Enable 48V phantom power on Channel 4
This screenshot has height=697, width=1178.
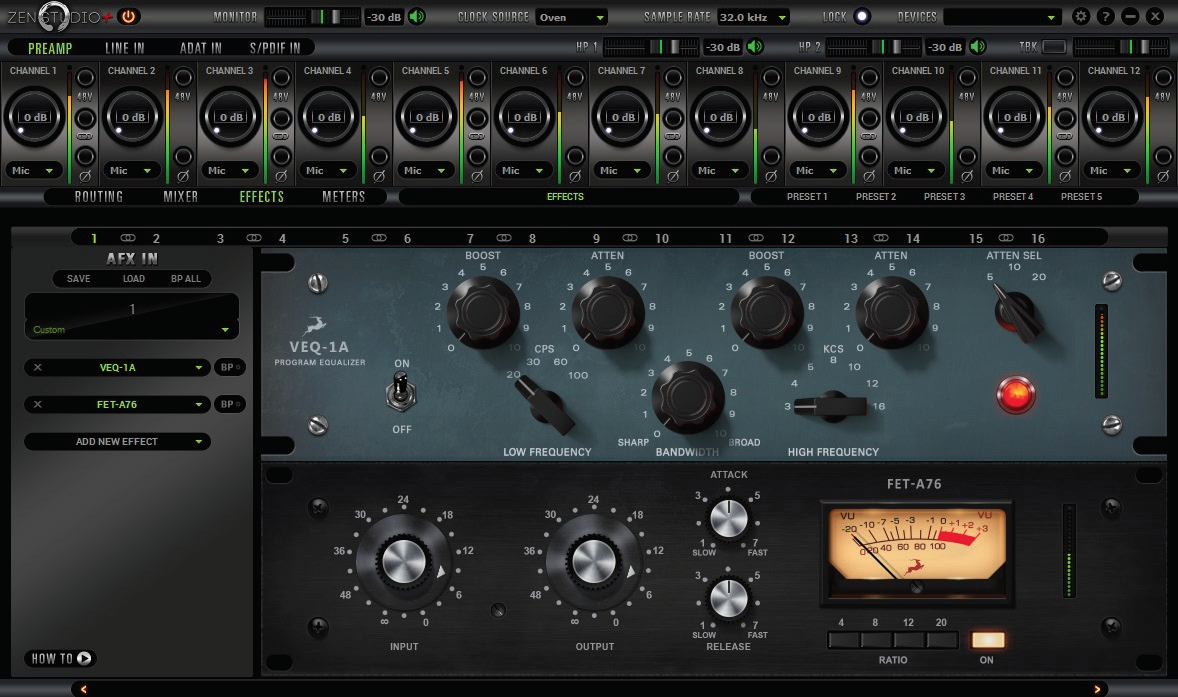pyautogui.click(x=379, y=77)
